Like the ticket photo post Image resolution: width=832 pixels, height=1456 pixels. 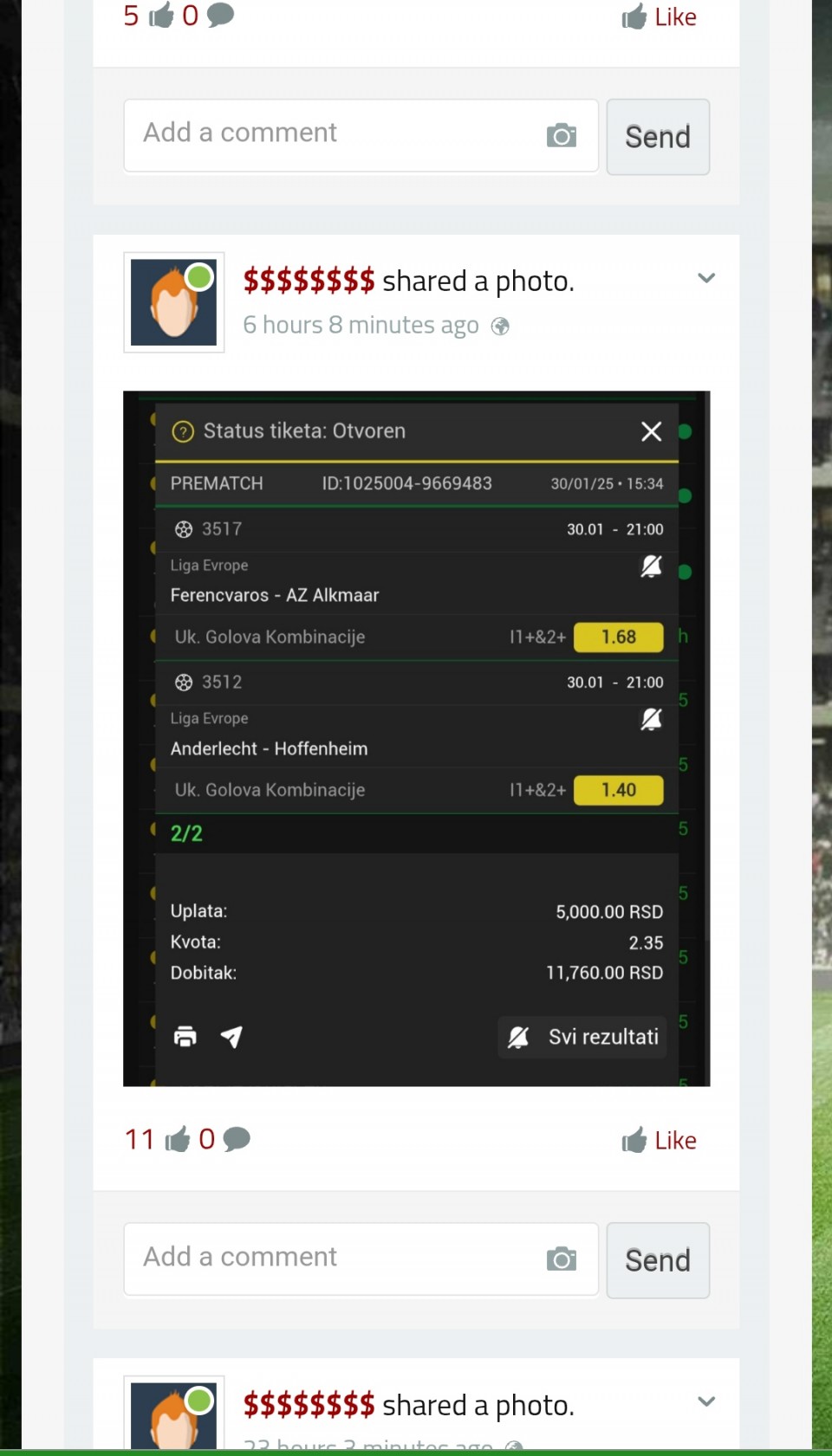[660, 1140]
